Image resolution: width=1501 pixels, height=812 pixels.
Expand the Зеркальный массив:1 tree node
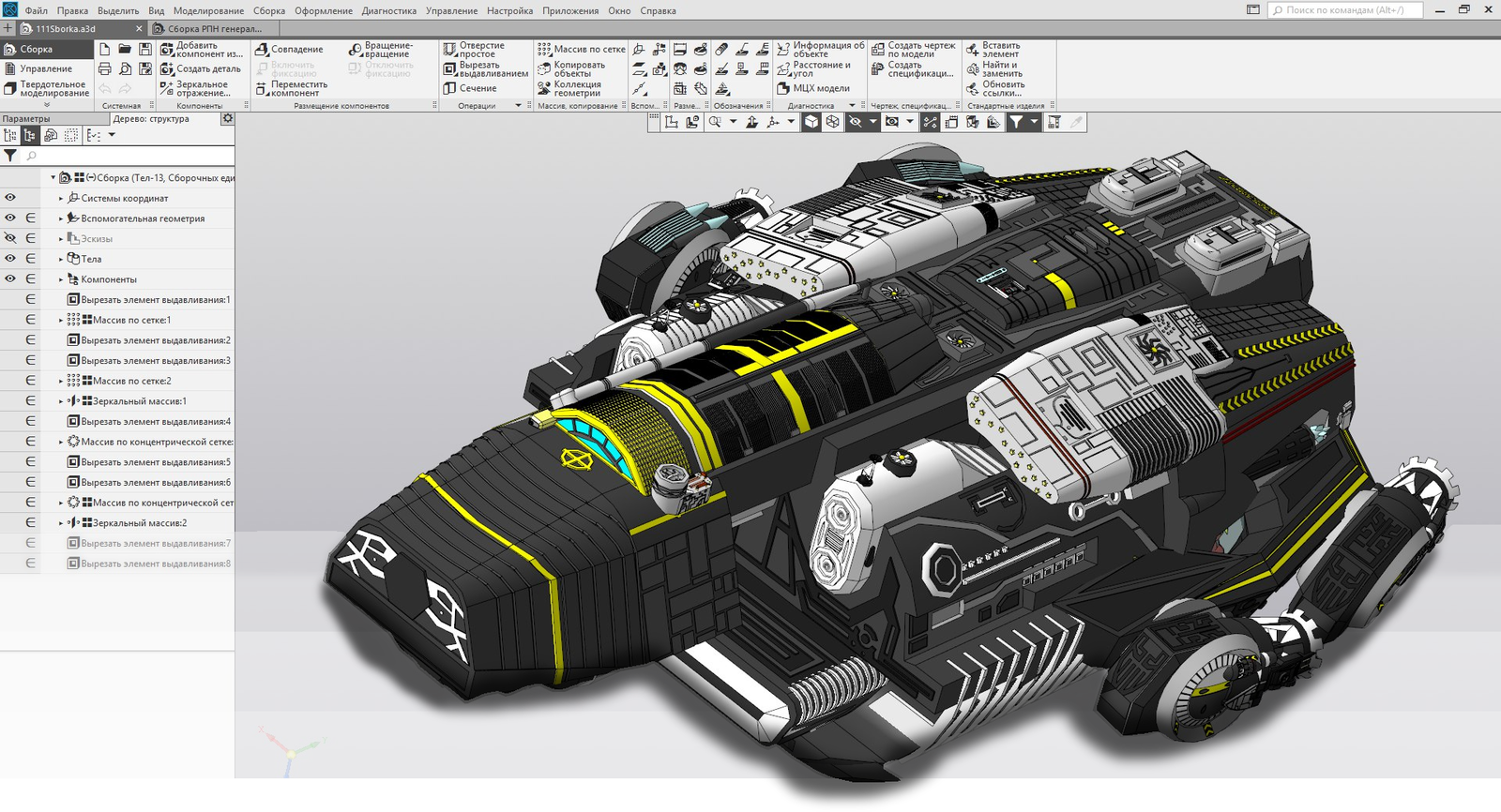61,401
